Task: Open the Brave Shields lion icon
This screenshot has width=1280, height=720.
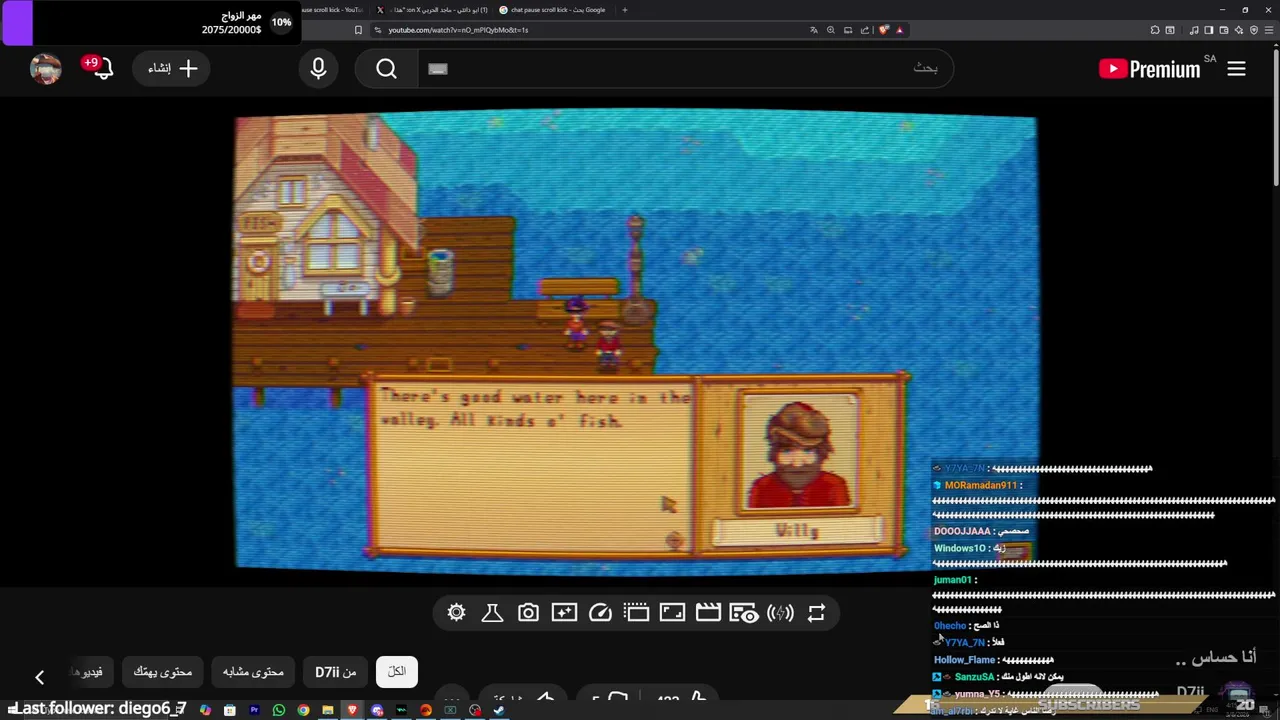Action: [884, 30]
